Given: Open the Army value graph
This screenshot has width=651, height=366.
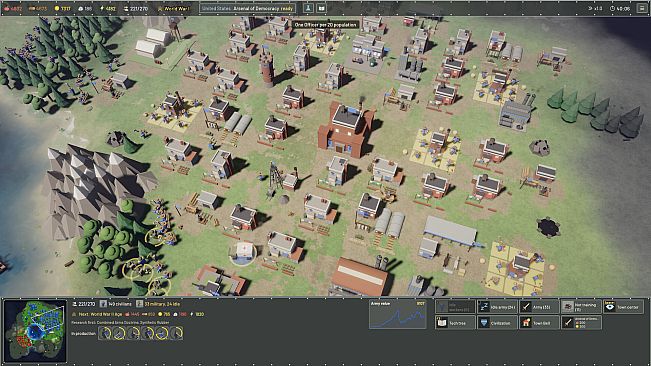Looking at the screenshot, I should (x=398, y=315).
